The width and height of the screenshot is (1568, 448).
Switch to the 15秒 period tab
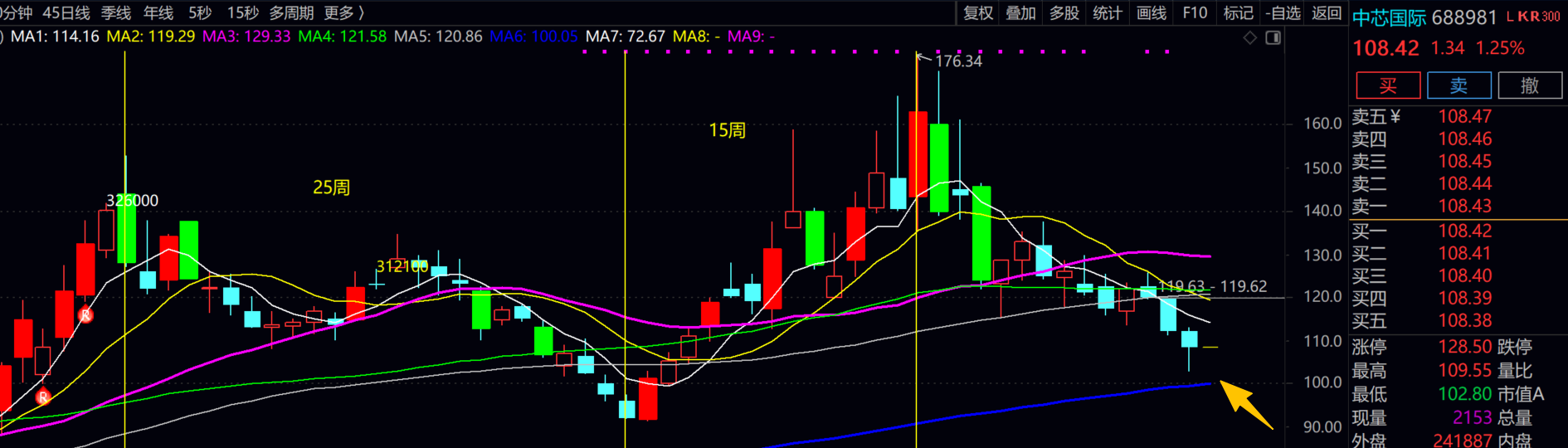click(x=242, y=12)
